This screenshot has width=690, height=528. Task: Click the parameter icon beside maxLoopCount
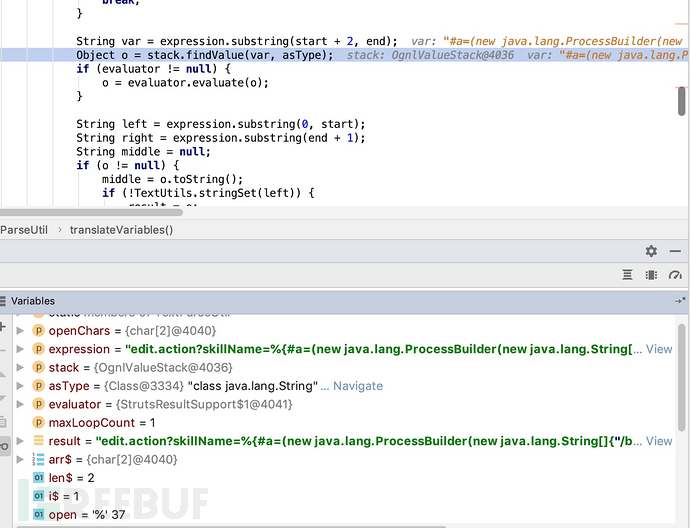tap(39, 422)
